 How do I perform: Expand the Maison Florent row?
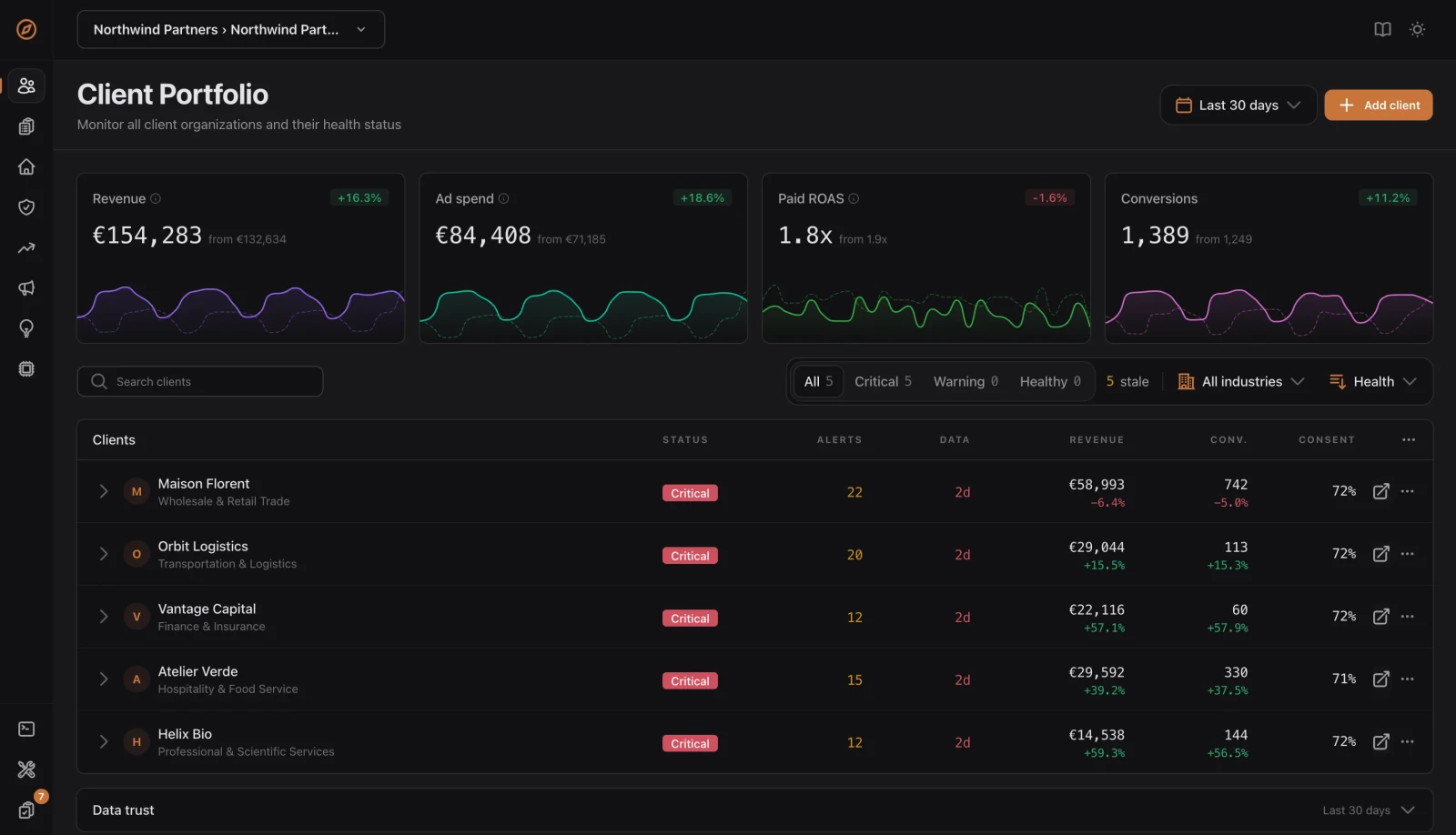click(x=104, y=491)
